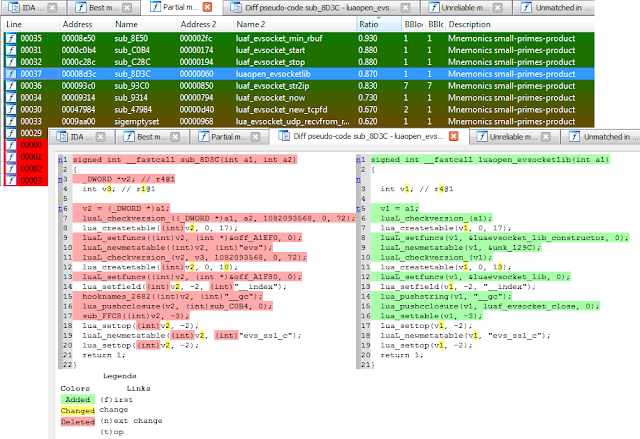Click function icon of row 00032
640x439 pixels.
point(11,62)
